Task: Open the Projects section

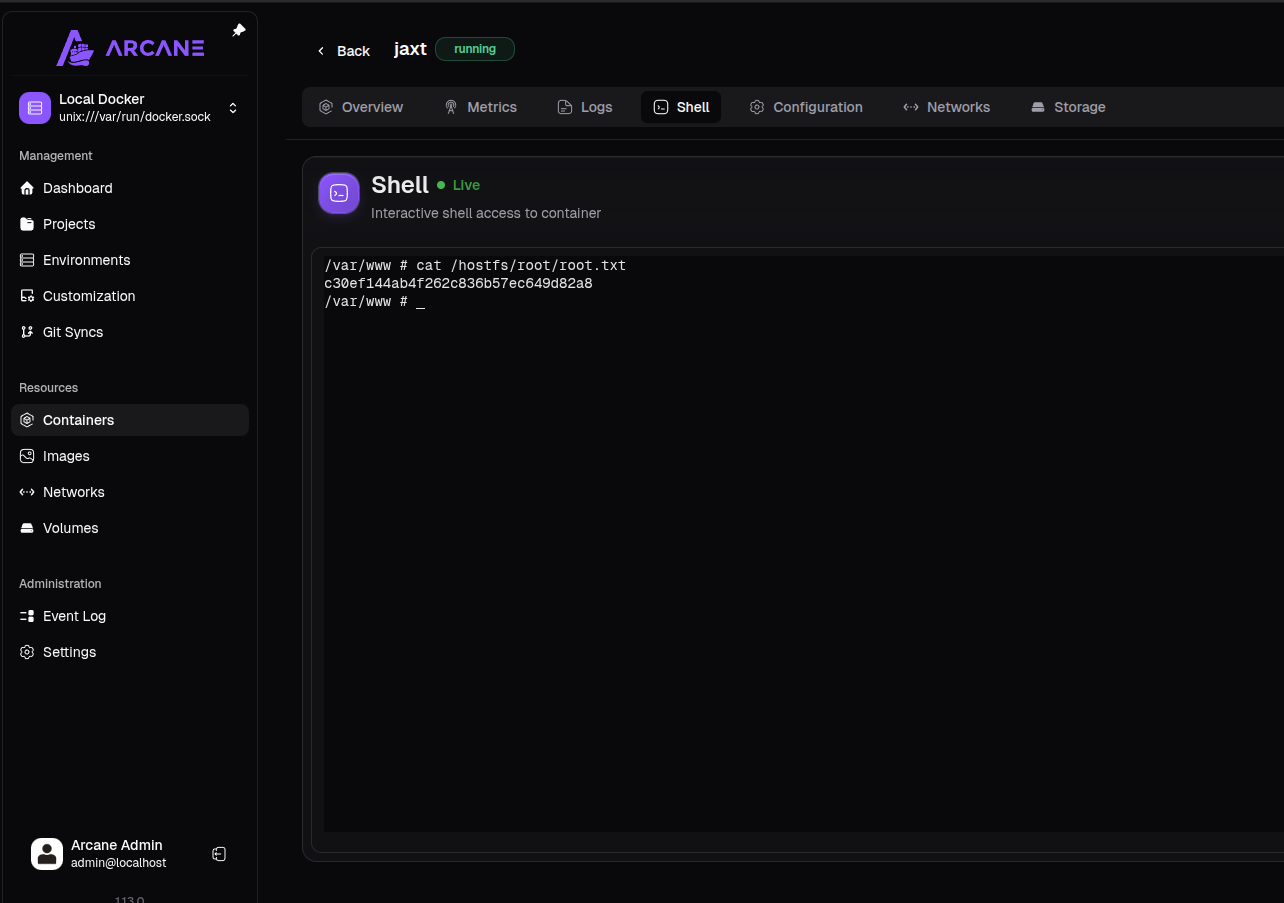Action: [130, 224]
